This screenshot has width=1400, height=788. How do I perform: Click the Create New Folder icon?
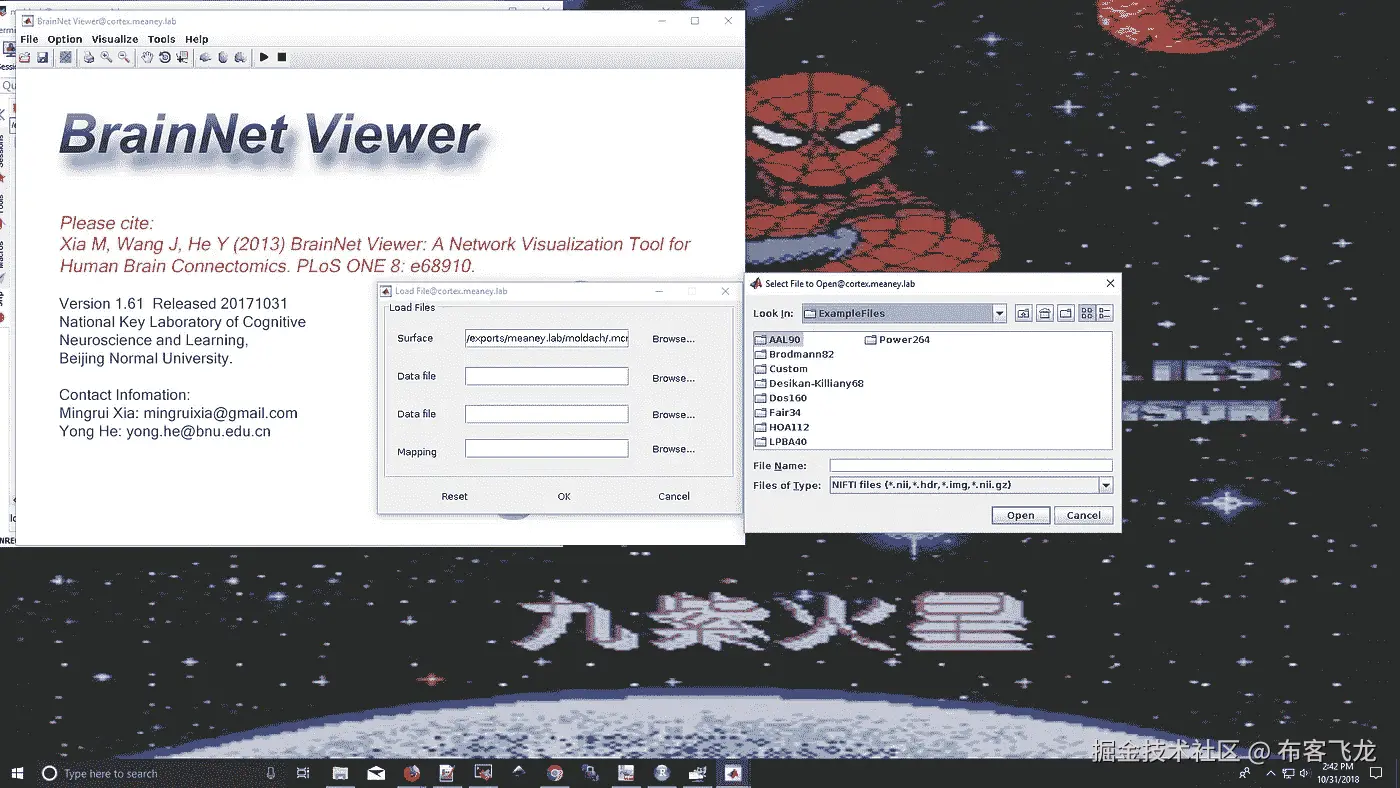[x=1065, y=313]
